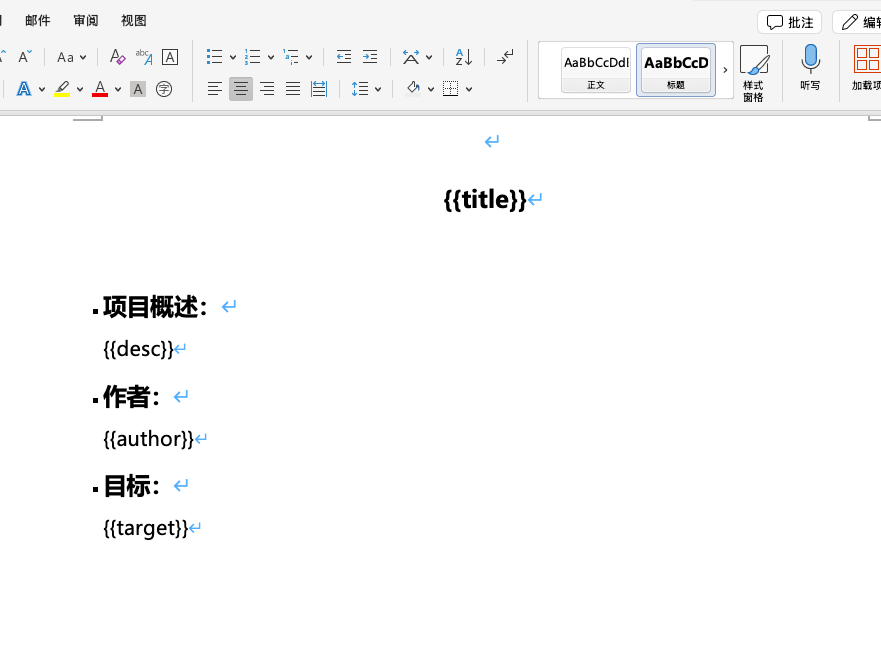Select the 标题 style
Viewport: 881px width, 661px height.
click(x=676, y=70)
